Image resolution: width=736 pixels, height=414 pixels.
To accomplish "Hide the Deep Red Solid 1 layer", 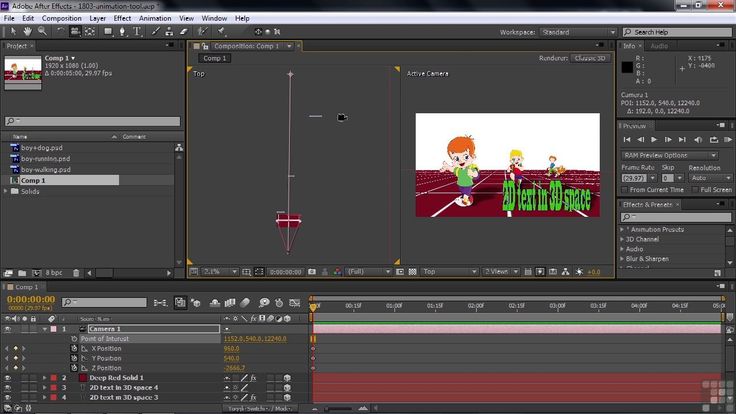I will pos(8,378).
